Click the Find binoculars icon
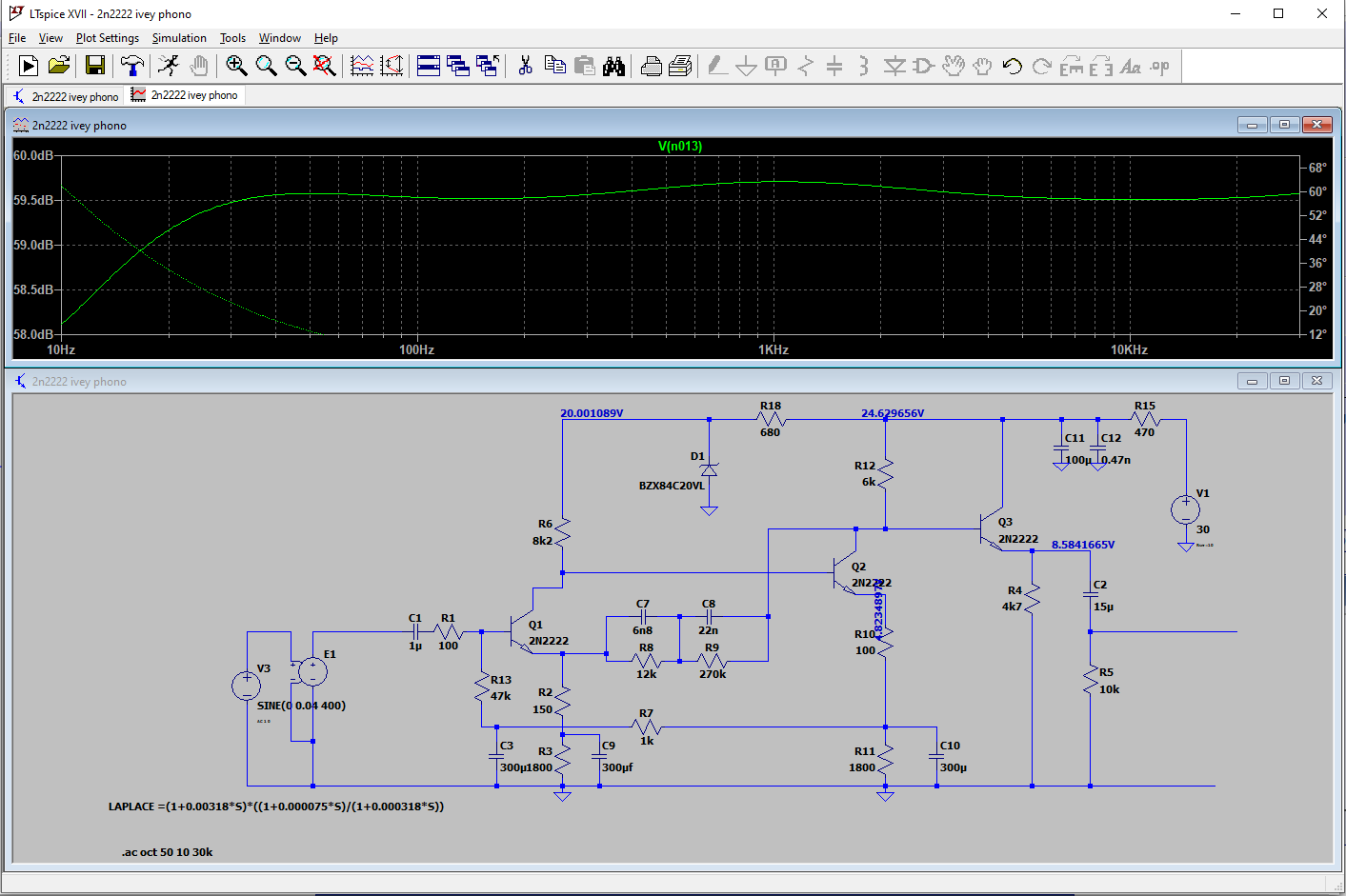The image size is (1346, 896). pyautogui.click(x=614, y=66)
